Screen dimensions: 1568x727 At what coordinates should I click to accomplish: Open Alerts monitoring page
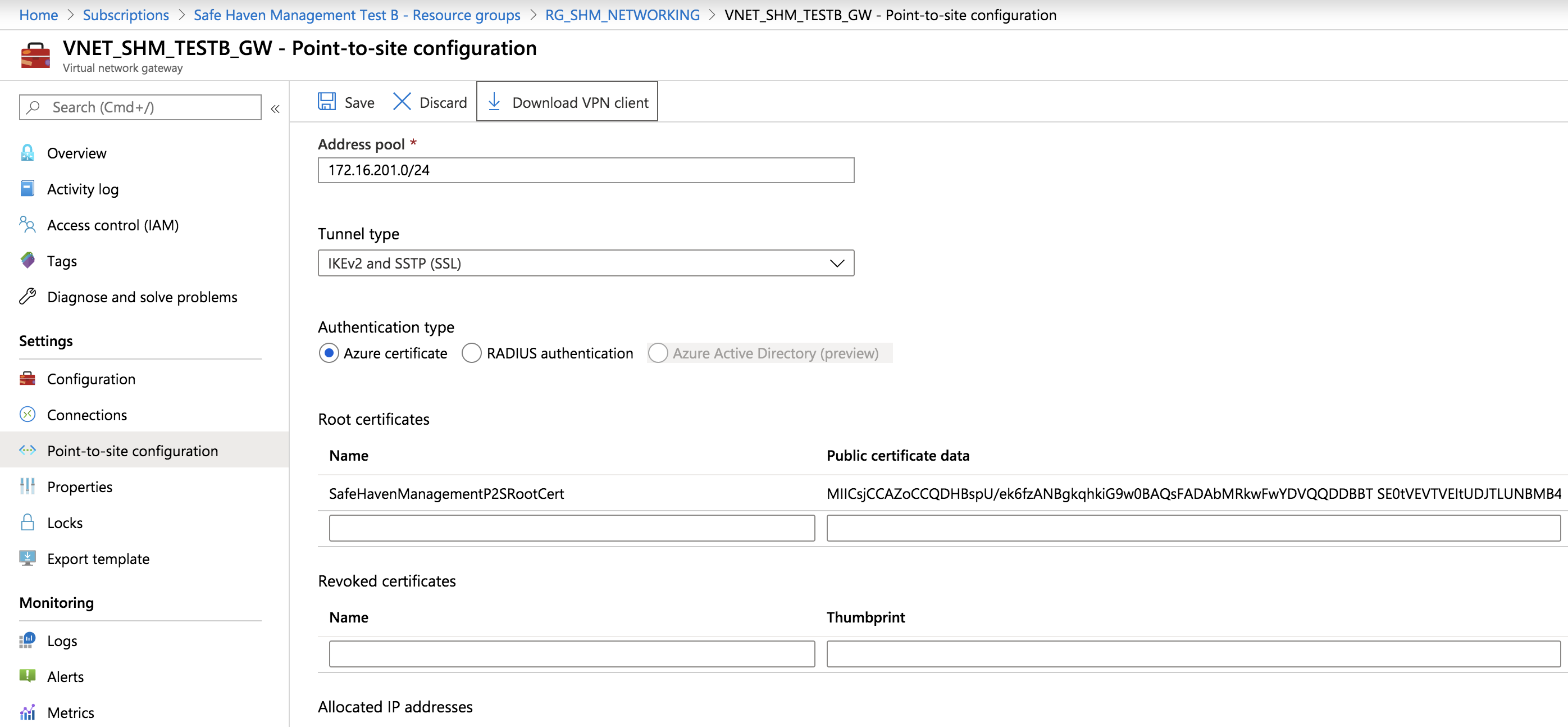tap(66, 676)
